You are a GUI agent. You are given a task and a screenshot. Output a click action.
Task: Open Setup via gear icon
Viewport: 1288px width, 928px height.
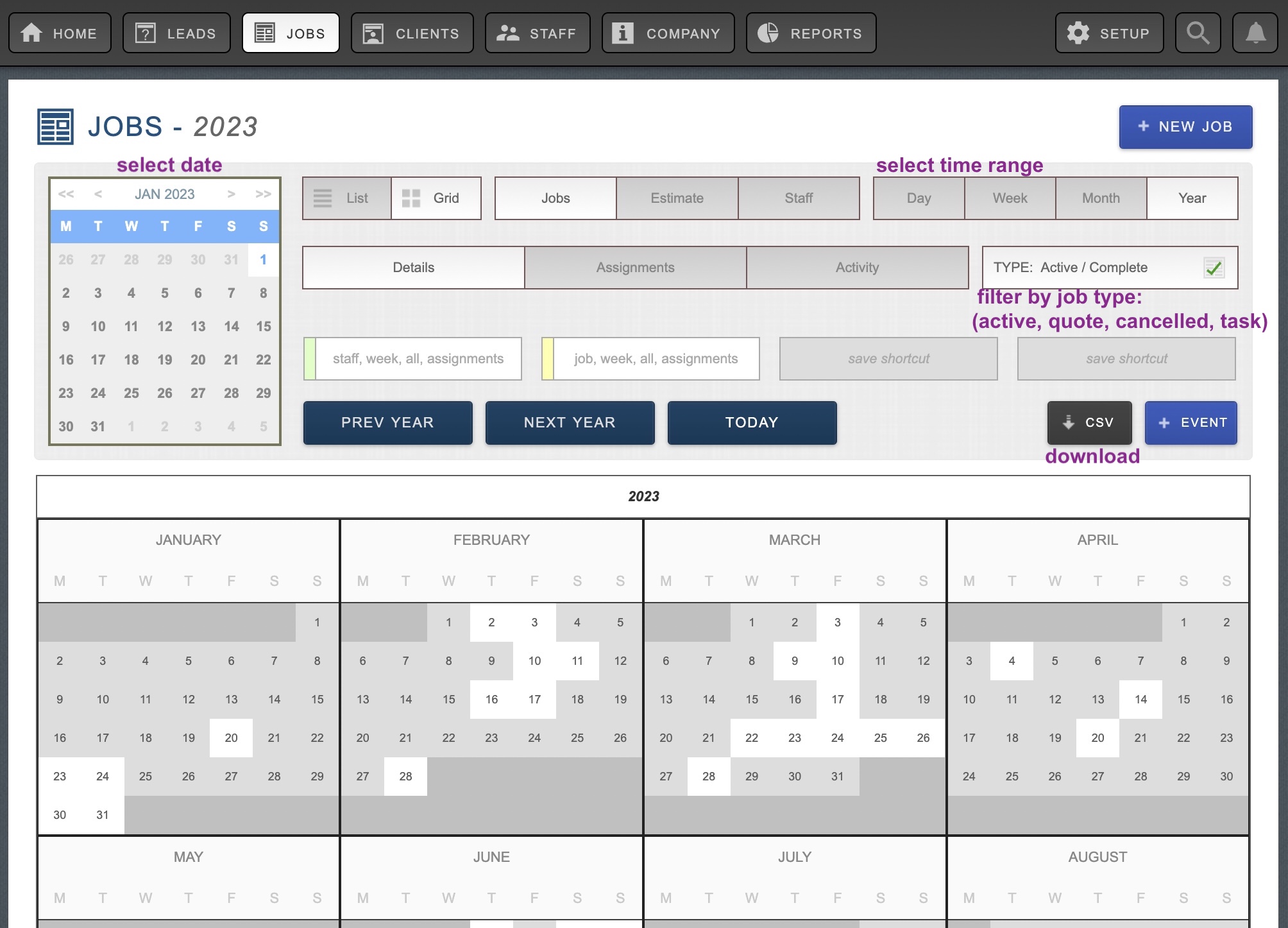pyautogui.click(x=1078, y=33)
